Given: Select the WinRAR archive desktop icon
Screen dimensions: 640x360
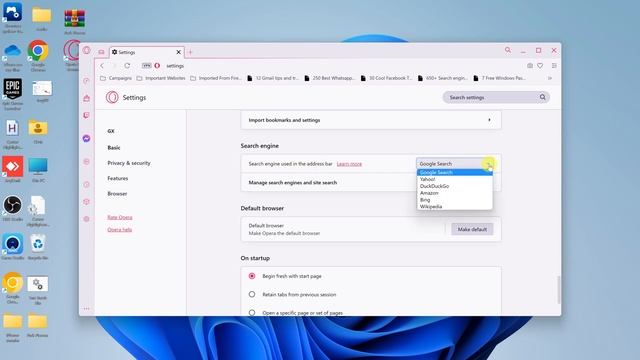Looking at the screenshot, I should (75, 22).
